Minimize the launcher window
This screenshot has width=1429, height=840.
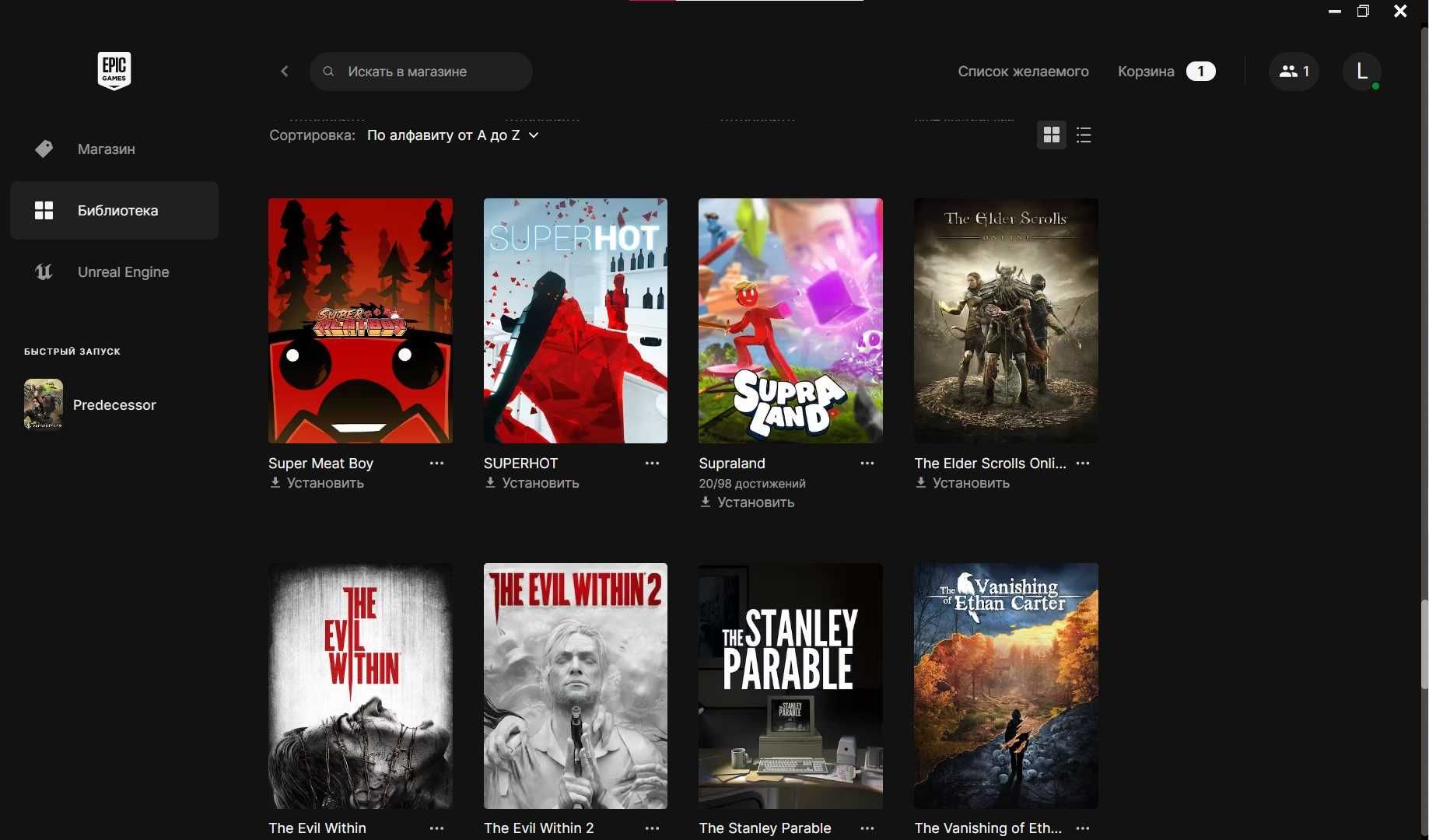tap(1335, 11)
